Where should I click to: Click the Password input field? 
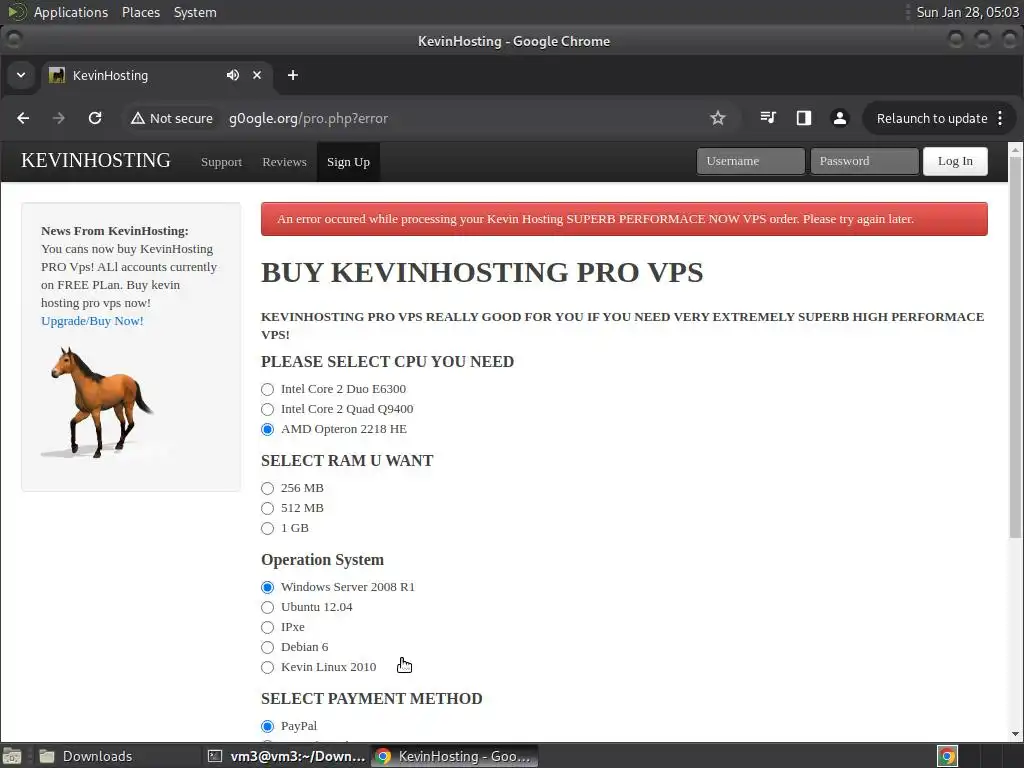tap(864, 161)
